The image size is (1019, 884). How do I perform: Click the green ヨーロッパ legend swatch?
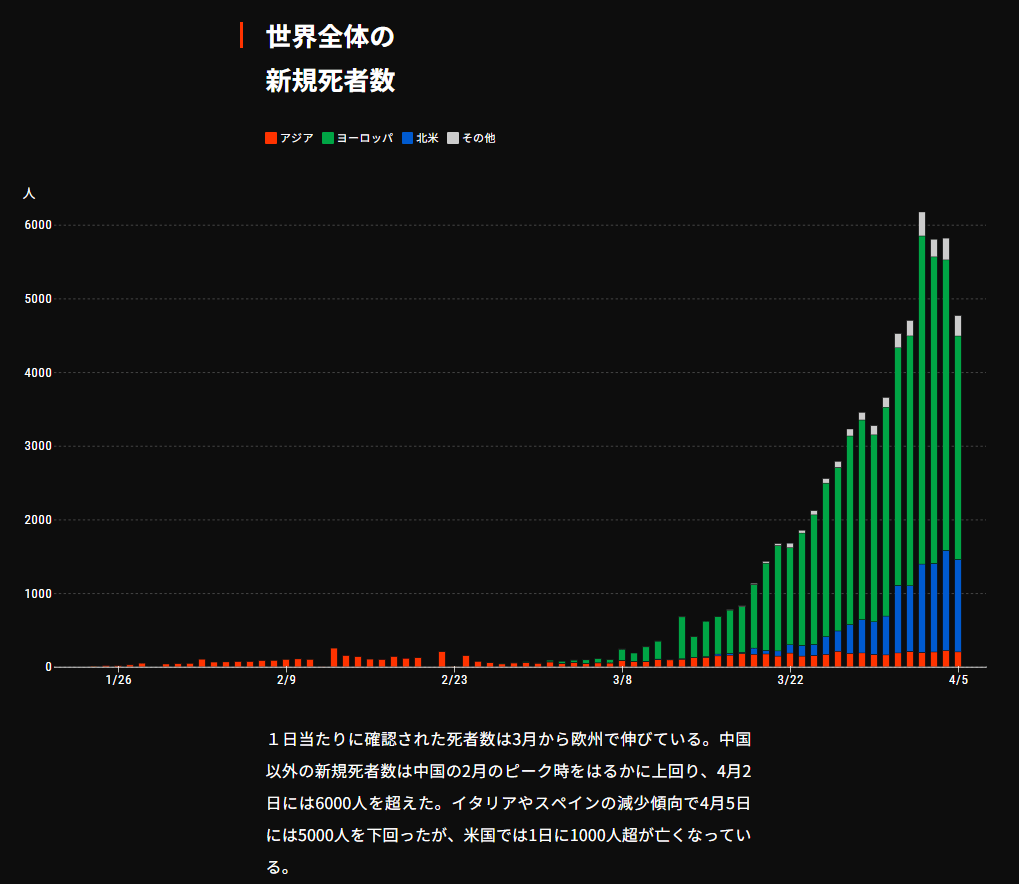[x=328, y=138]
